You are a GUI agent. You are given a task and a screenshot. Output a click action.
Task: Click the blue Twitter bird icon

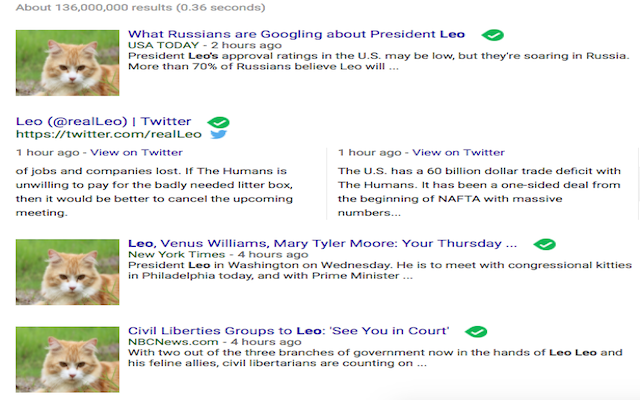219,135
